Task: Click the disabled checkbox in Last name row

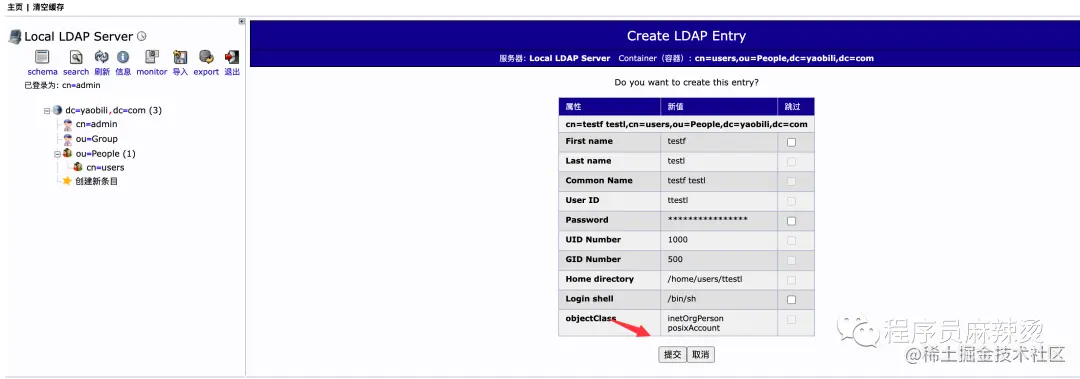Action: click(x=791, y=162)
